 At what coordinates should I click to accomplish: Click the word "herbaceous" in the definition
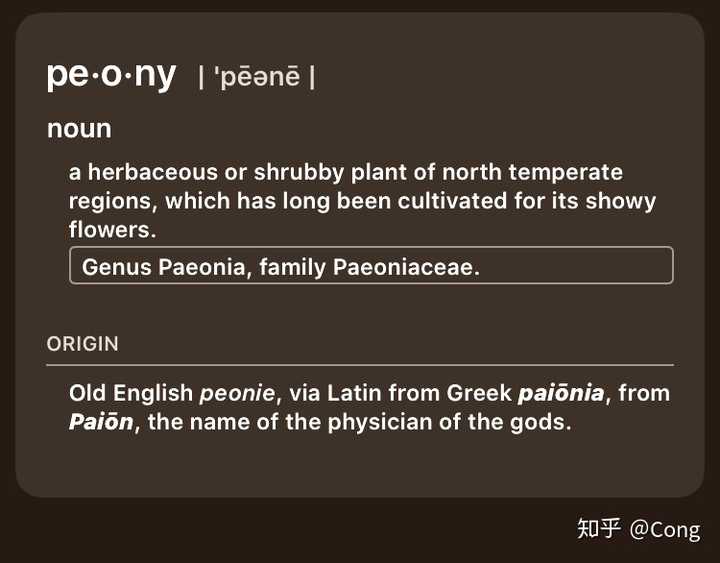(143, 172)
